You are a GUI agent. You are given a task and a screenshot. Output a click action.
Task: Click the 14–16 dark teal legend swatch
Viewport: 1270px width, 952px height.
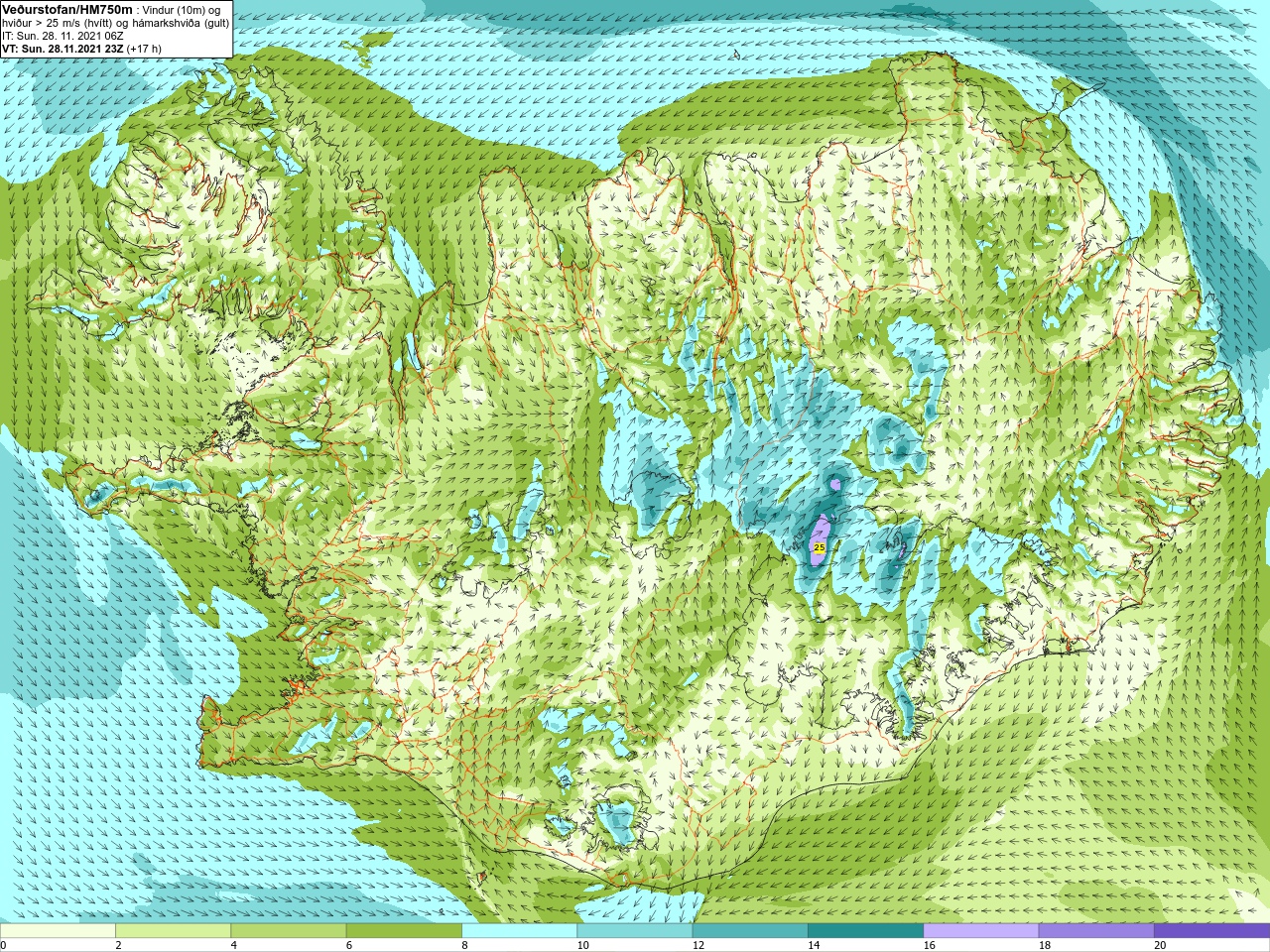coord(865,931)
